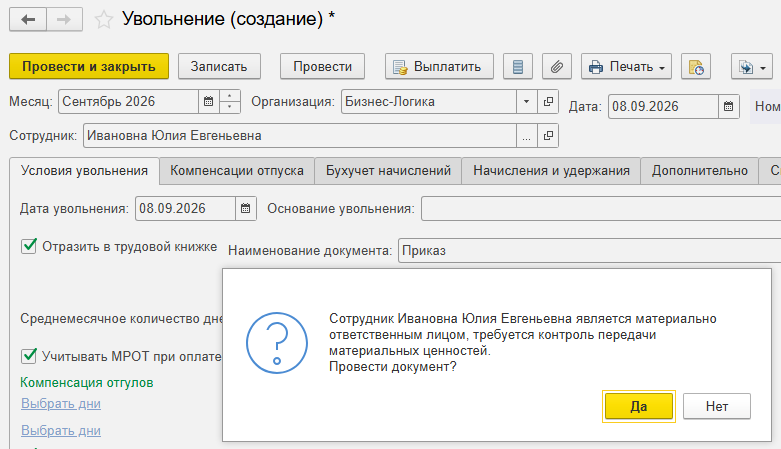
Task: Open the create-based-on dropdown icon
Action: coord(751,66)
